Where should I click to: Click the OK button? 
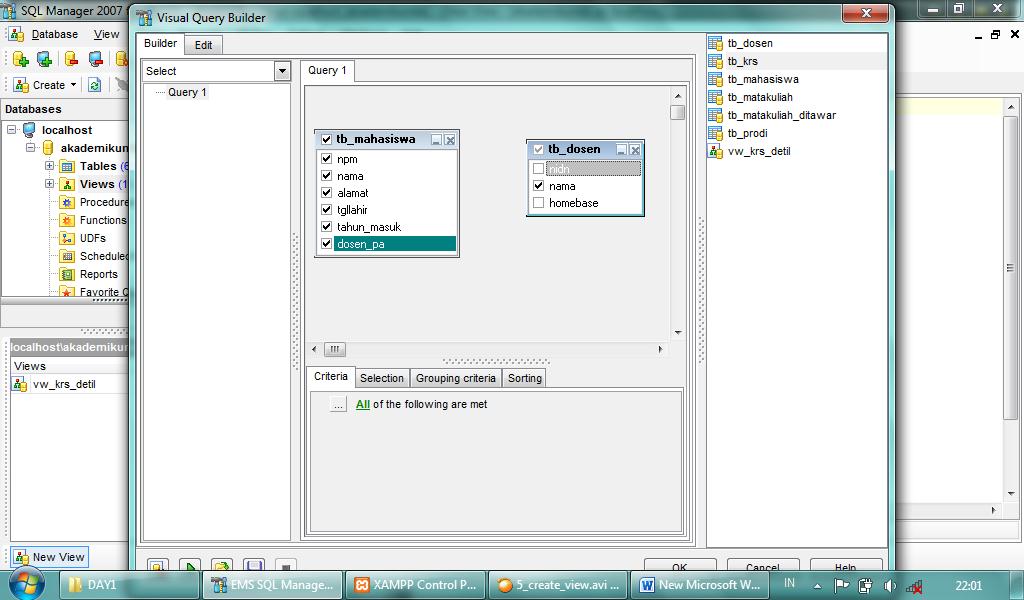click(x=680, y=566)
